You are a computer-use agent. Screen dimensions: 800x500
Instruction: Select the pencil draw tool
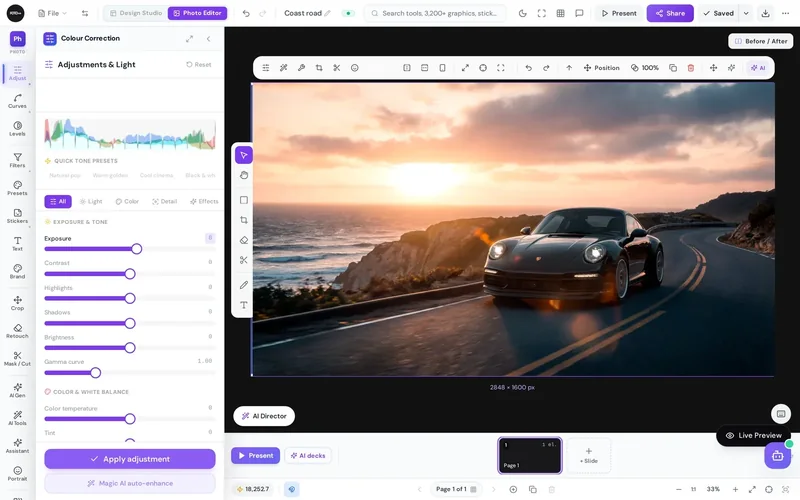click(244, 285)
